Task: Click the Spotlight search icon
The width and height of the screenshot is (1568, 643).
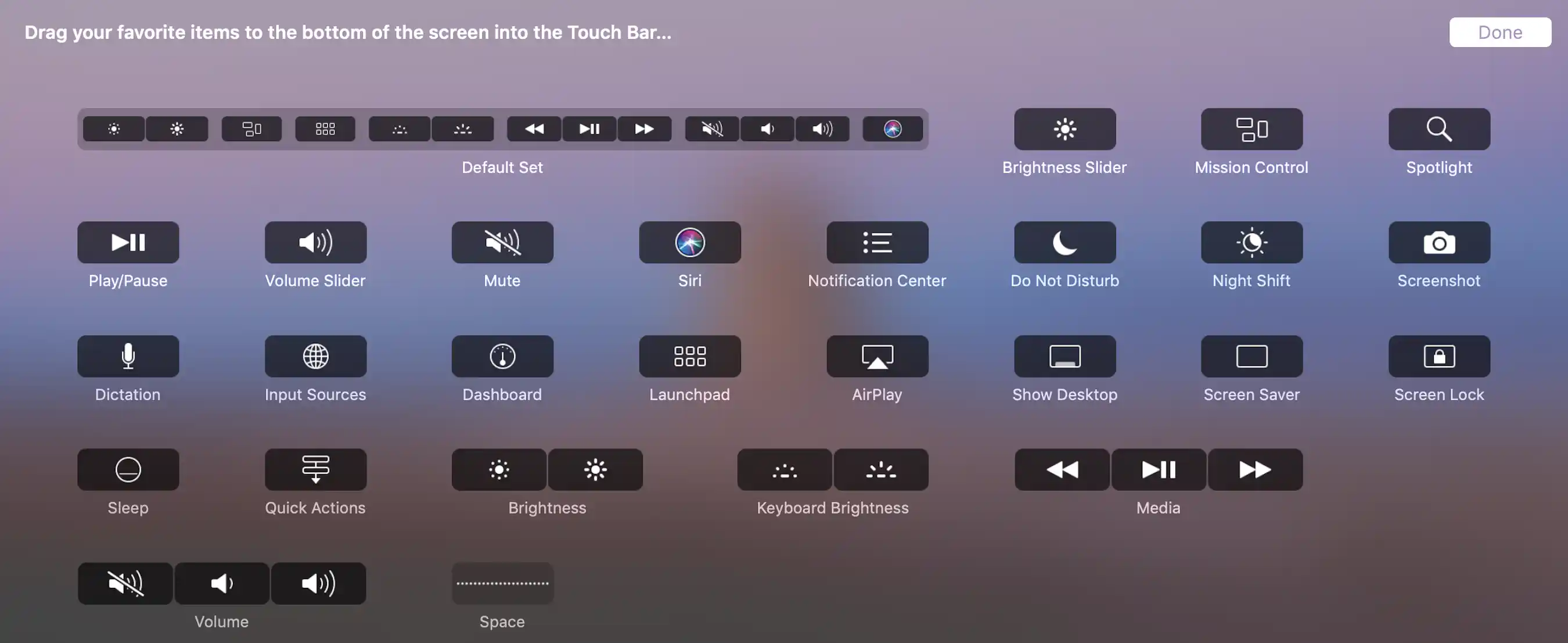Action: pos(1438,128)
